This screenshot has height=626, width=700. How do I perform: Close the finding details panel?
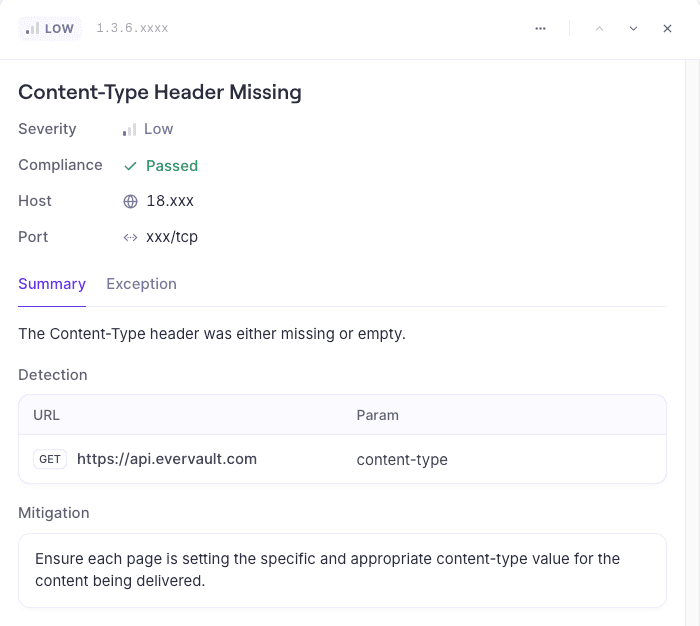click(667, 29)
